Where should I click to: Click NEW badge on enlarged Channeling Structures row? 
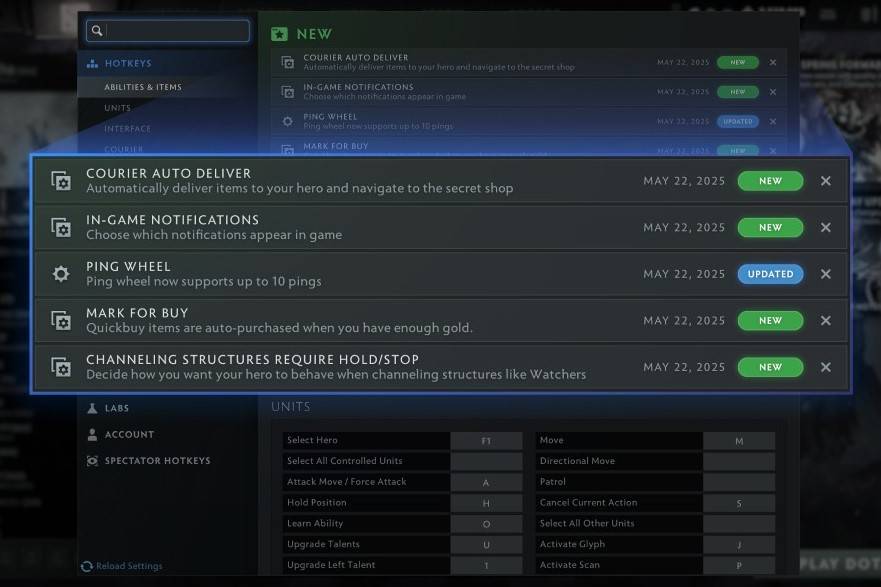[x=770, y=367]
